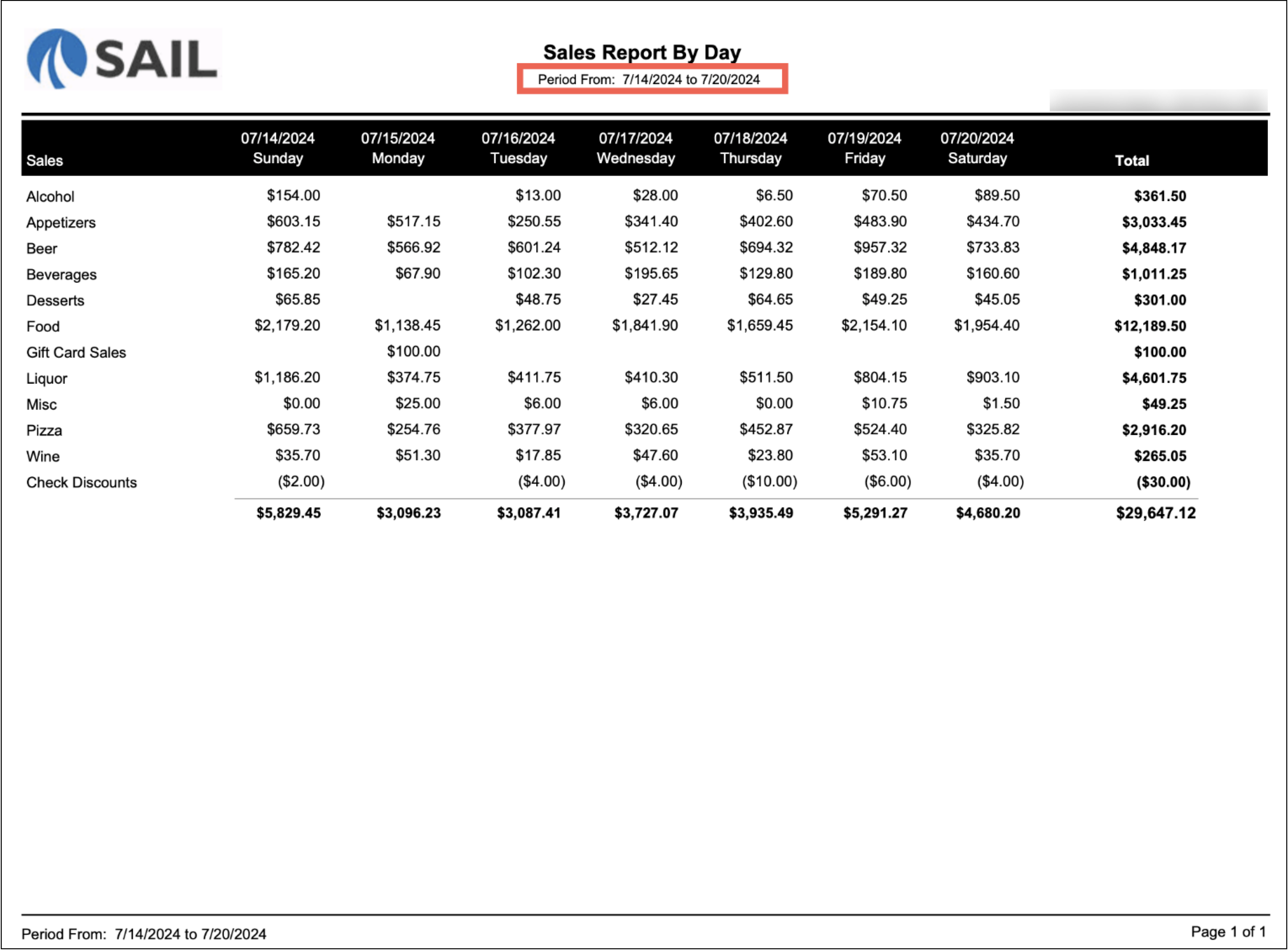Select the Pizza row label
This screenshot has height=950, width=1288.
pyautogui.click(x=44, y=430)
